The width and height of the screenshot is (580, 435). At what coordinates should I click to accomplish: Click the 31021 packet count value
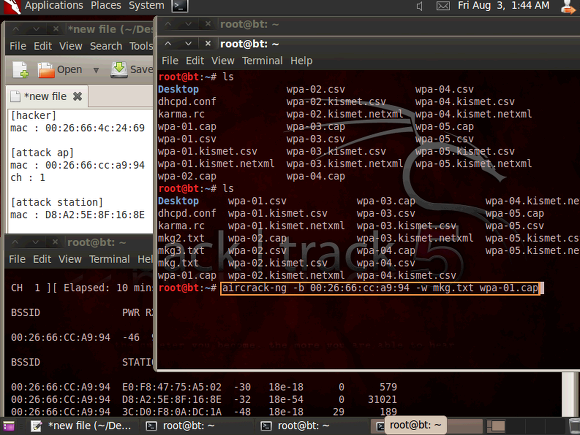tap(382, 399)
